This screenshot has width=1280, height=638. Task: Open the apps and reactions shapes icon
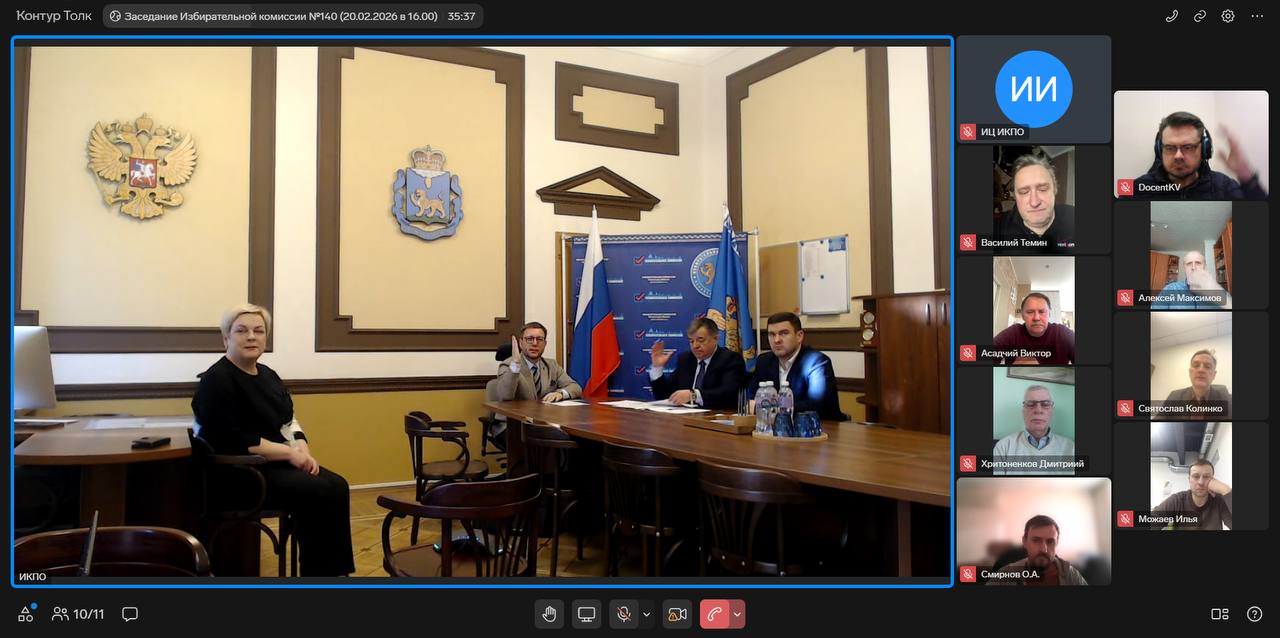(26, 614)
